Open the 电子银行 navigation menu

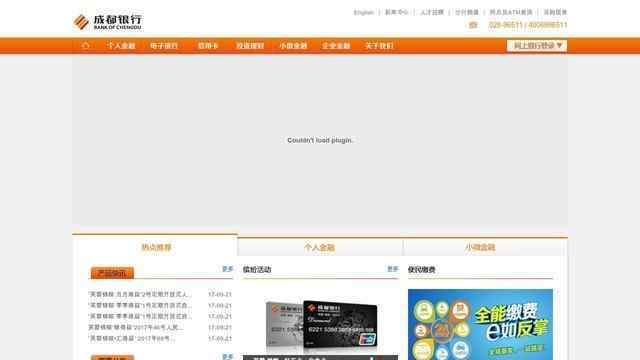pos(164,46)
